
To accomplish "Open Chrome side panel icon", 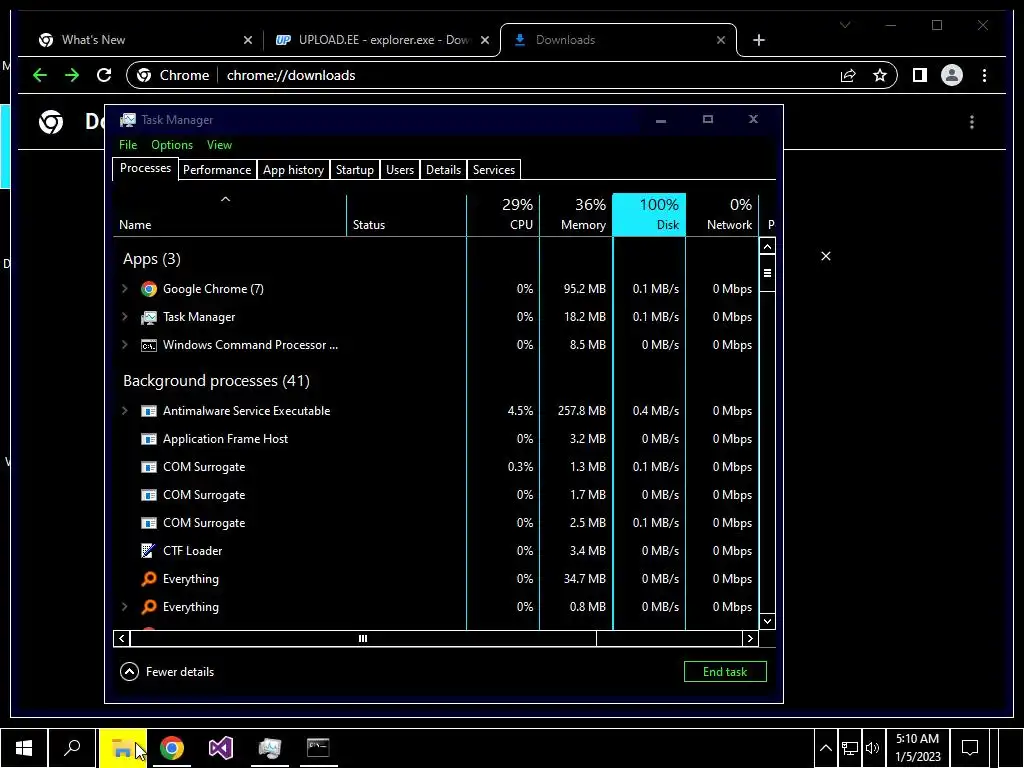I will 920,75.
